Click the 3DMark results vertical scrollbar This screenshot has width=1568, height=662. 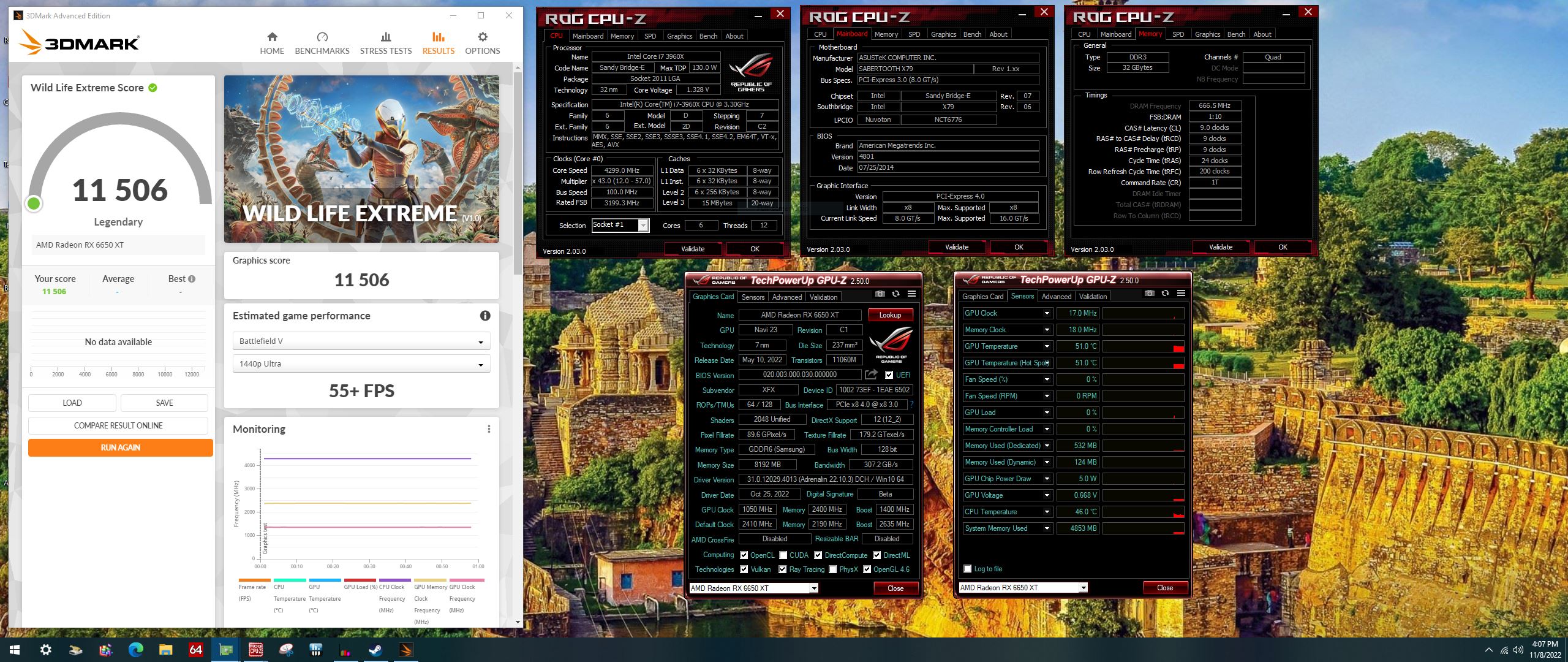pos(518,174)
